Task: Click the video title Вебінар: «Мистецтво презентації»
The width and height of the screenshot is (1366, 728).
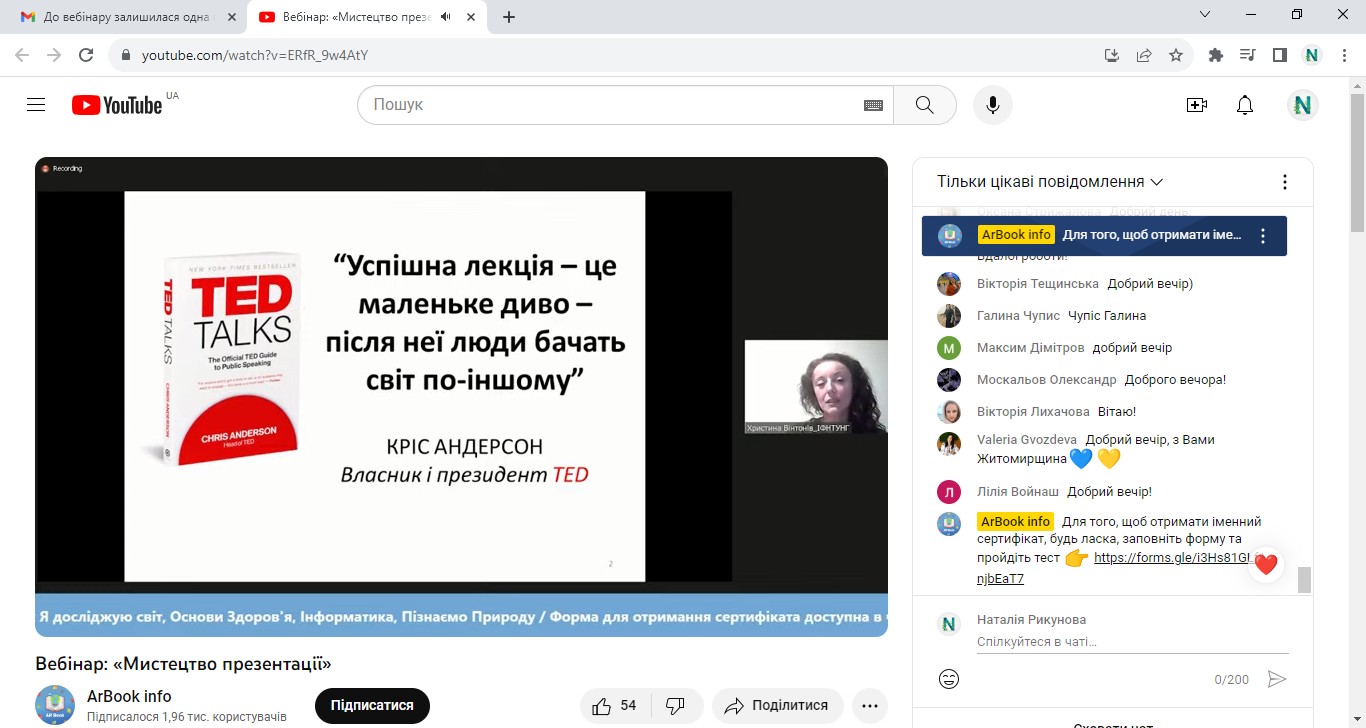Action: (183, 664)
